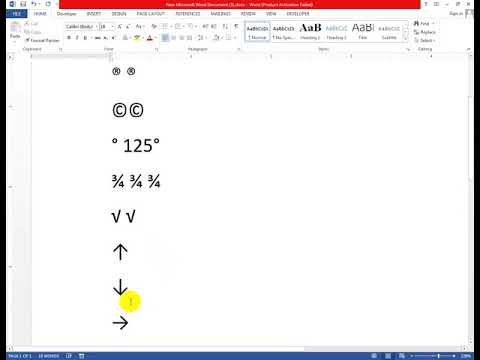
Task: Align text left
Action: tap(165, 38)
